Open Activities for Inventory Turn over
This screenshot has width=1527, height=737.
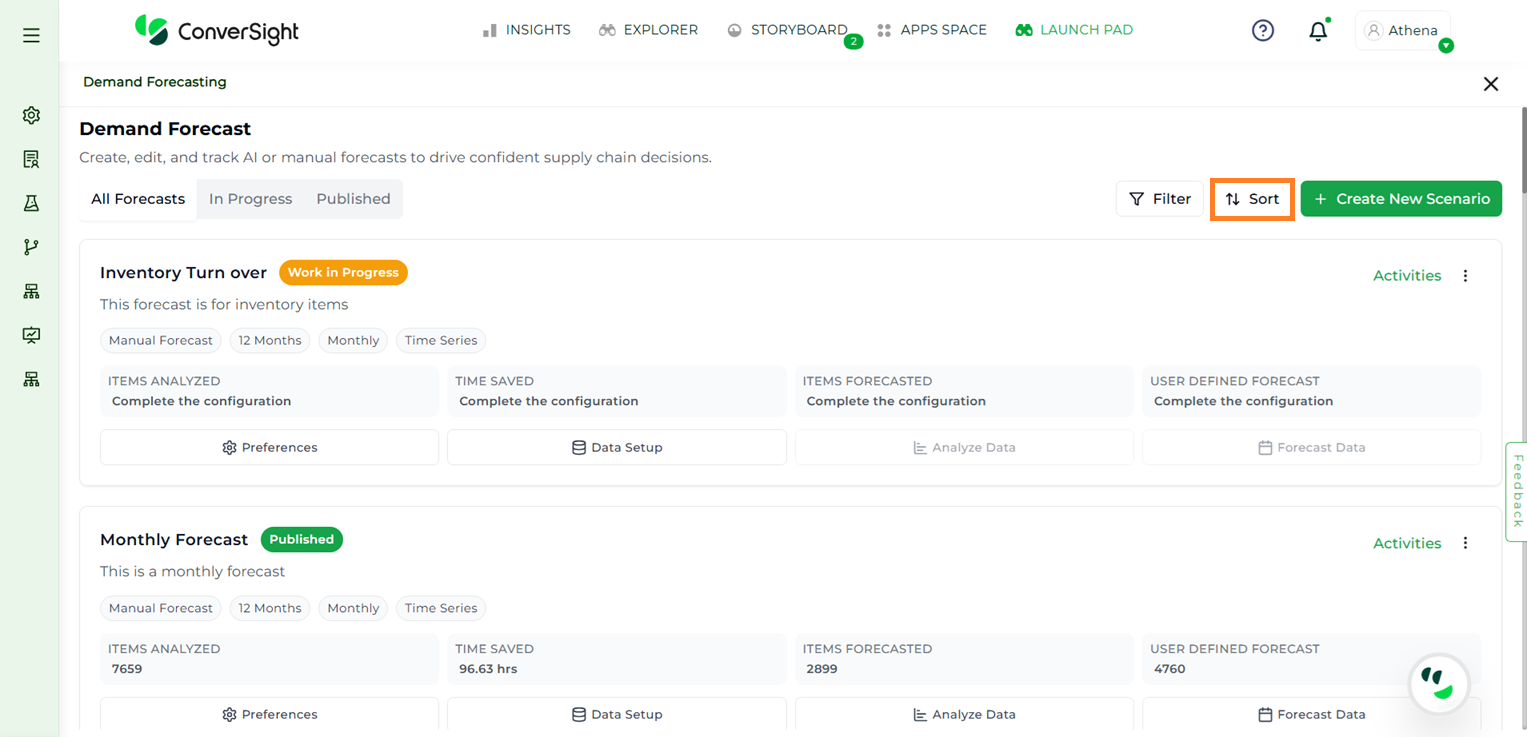(1406, 276)
